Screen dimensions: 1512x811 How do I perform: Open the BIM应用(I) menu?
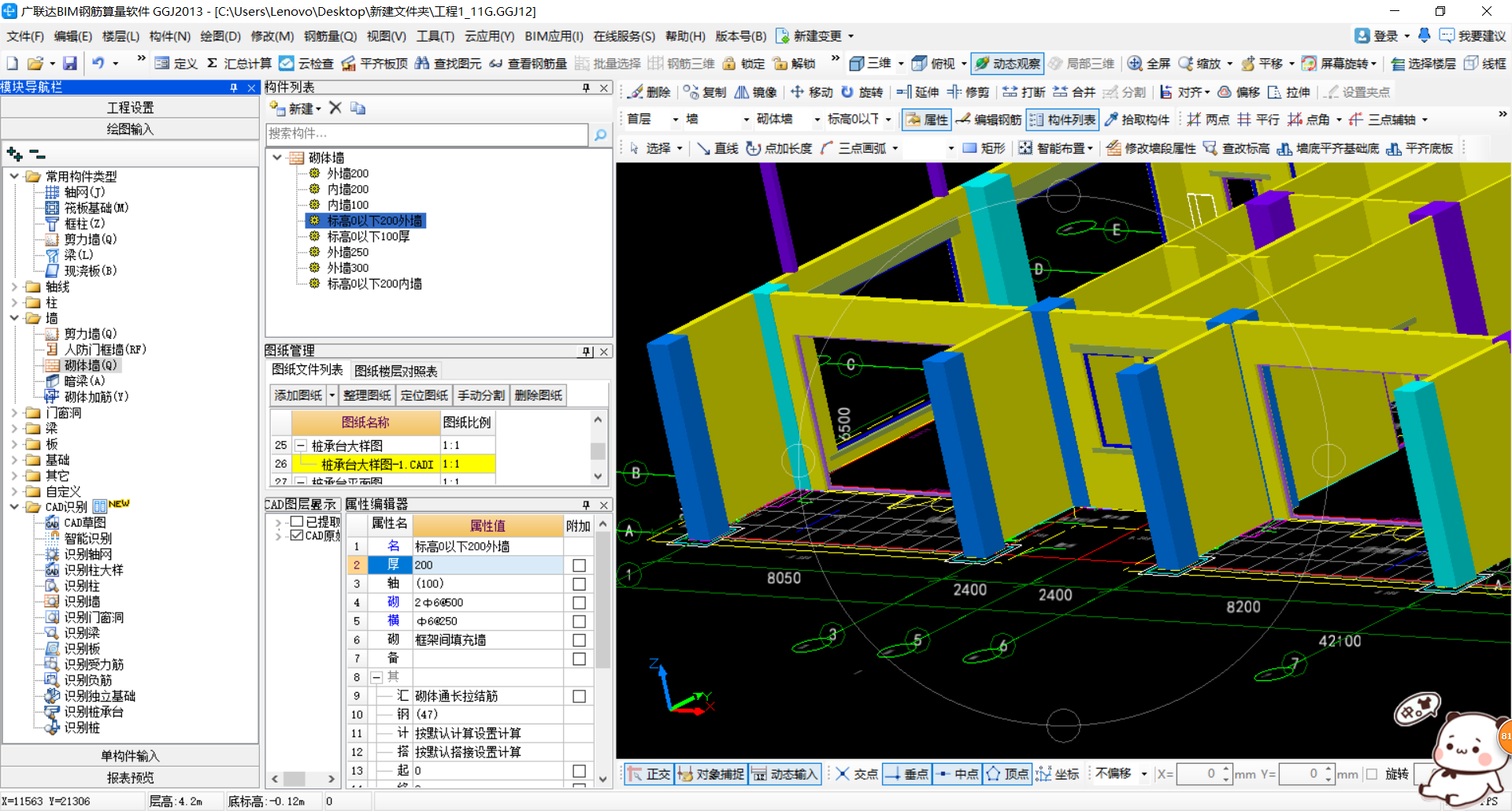pos(554,36)
